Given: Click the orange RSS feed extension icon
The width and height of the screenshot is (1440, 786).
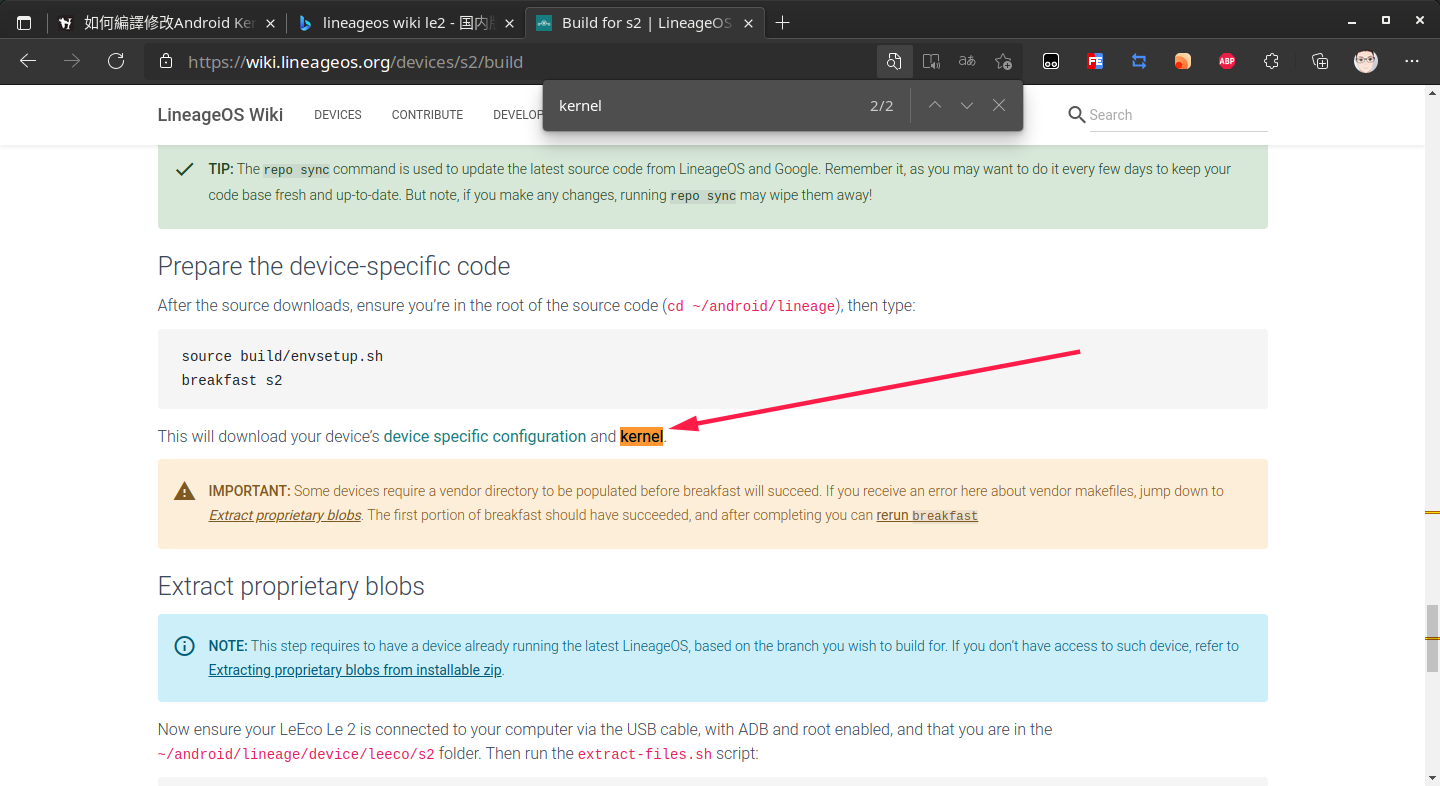Looking at the screenshot, I should click(1182, 62).
